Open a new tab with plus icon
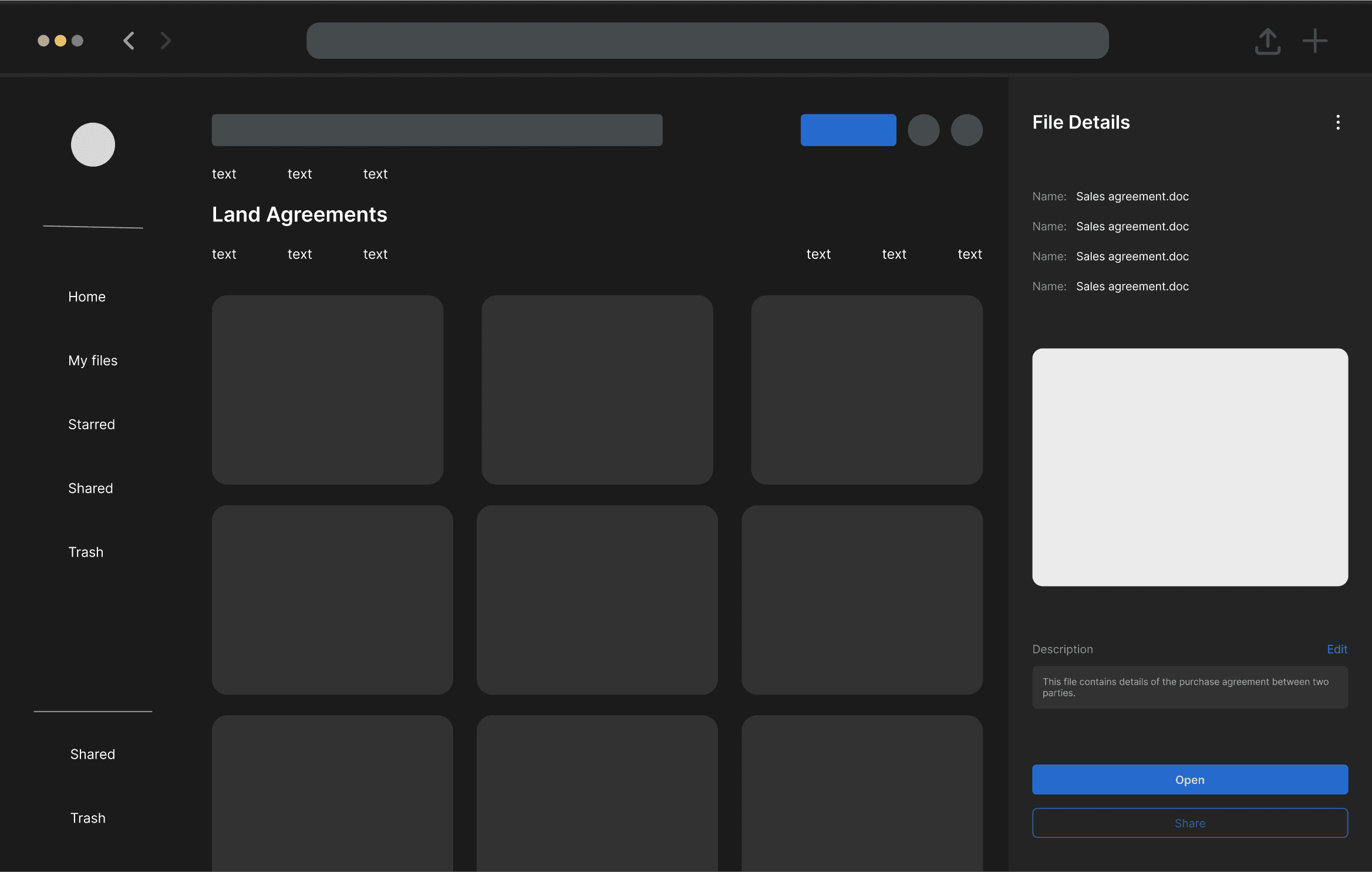1372x872 pixels. (x=1315, y=41)
